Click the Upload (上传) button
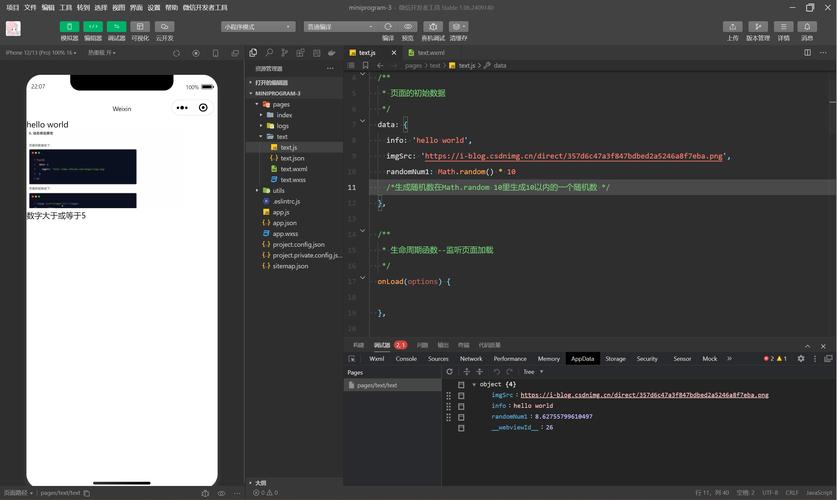The width and height of the screenshot is (837, 500). pos(732,27)
